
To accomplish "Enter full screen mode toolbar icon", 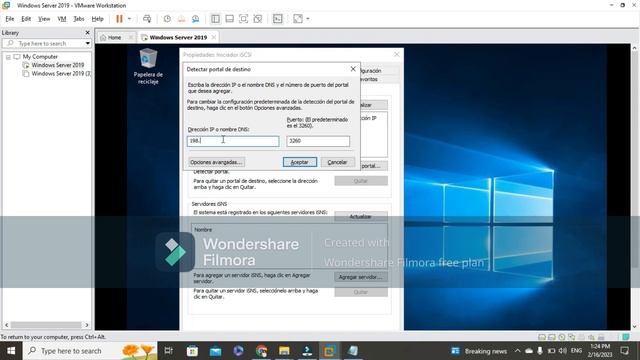I will (243, 19).
